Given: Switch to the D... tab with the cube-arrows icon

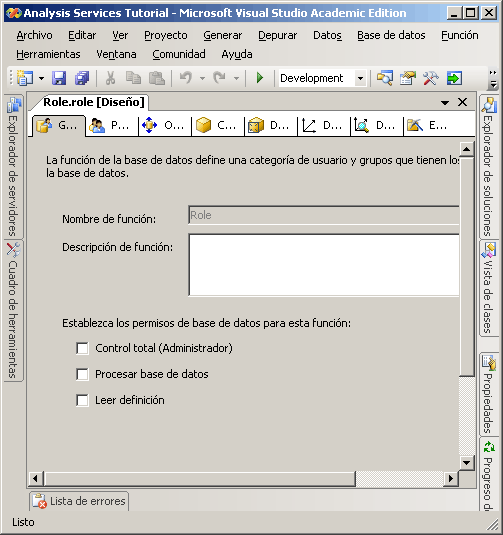Looking at the screenshot, I should click(271, 126).
